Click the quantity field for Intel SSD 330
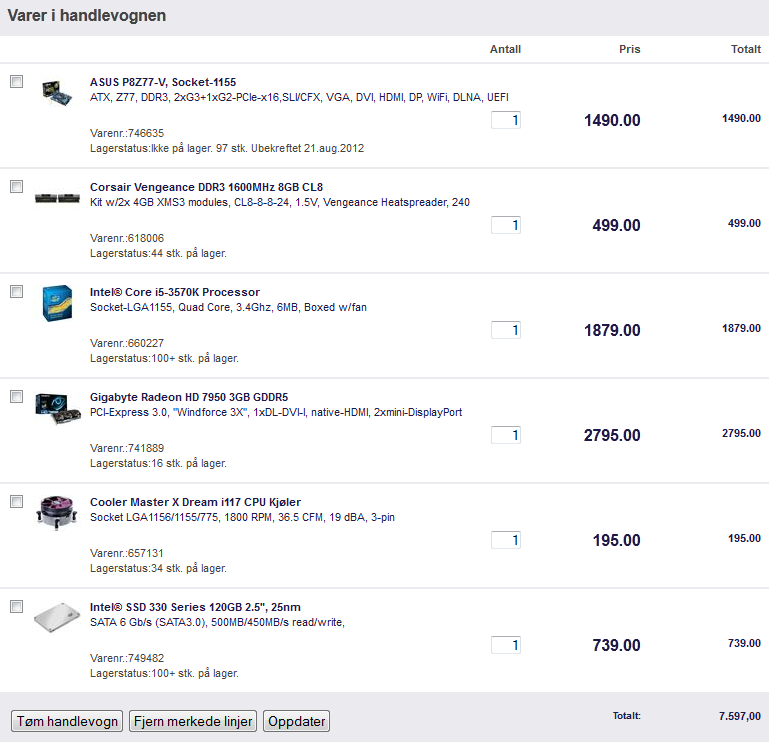The height and width of the screenshot is (742, 769). [x=506, y=645]
